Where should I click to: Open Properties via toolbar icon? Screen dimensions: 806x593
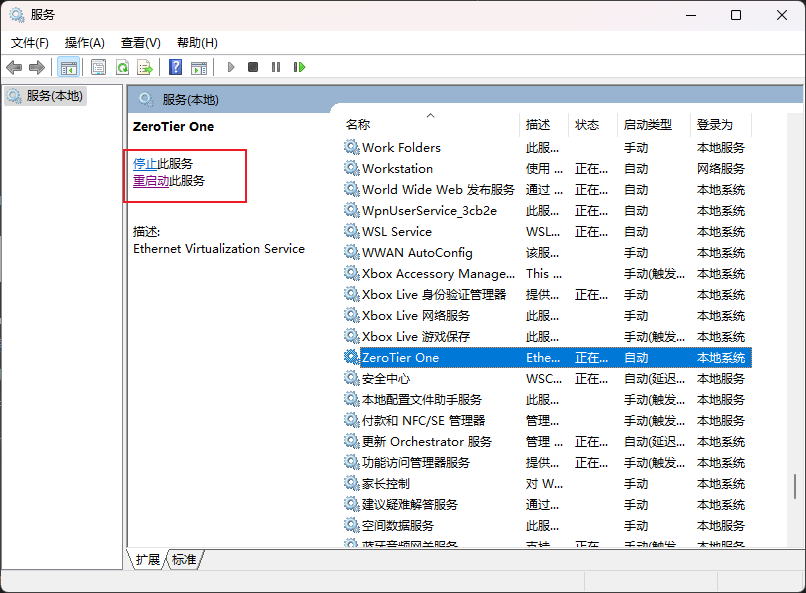98,67
